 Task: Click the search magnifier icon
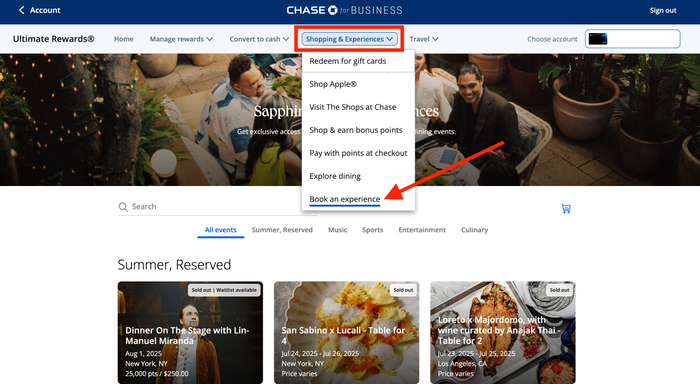click(x=123, y=207)
